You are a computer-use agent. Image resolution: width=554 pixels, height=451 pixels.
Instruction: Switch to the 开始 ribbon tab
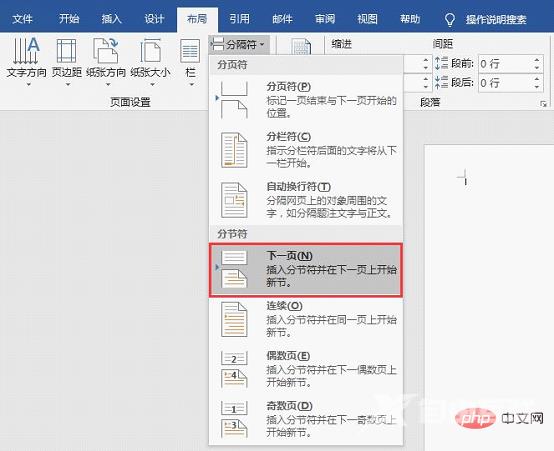pos(69,19)
